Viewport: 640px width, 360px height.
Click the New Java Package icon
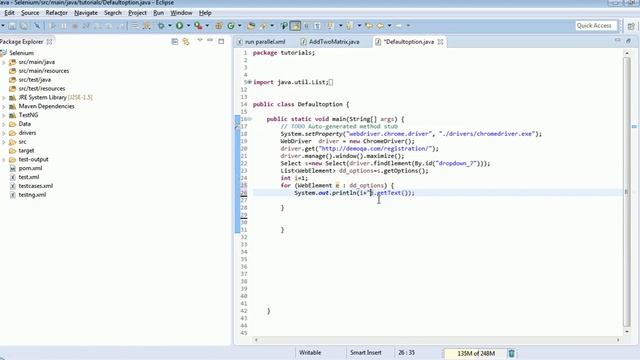point(218,26)
